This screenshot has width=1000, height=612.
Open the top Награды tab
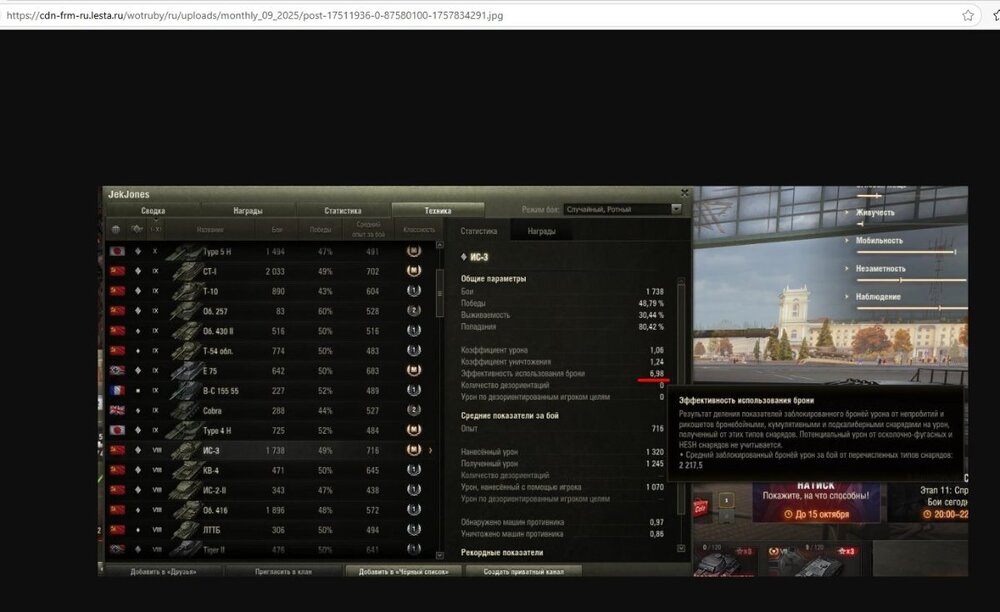click(x=248, y=210)
